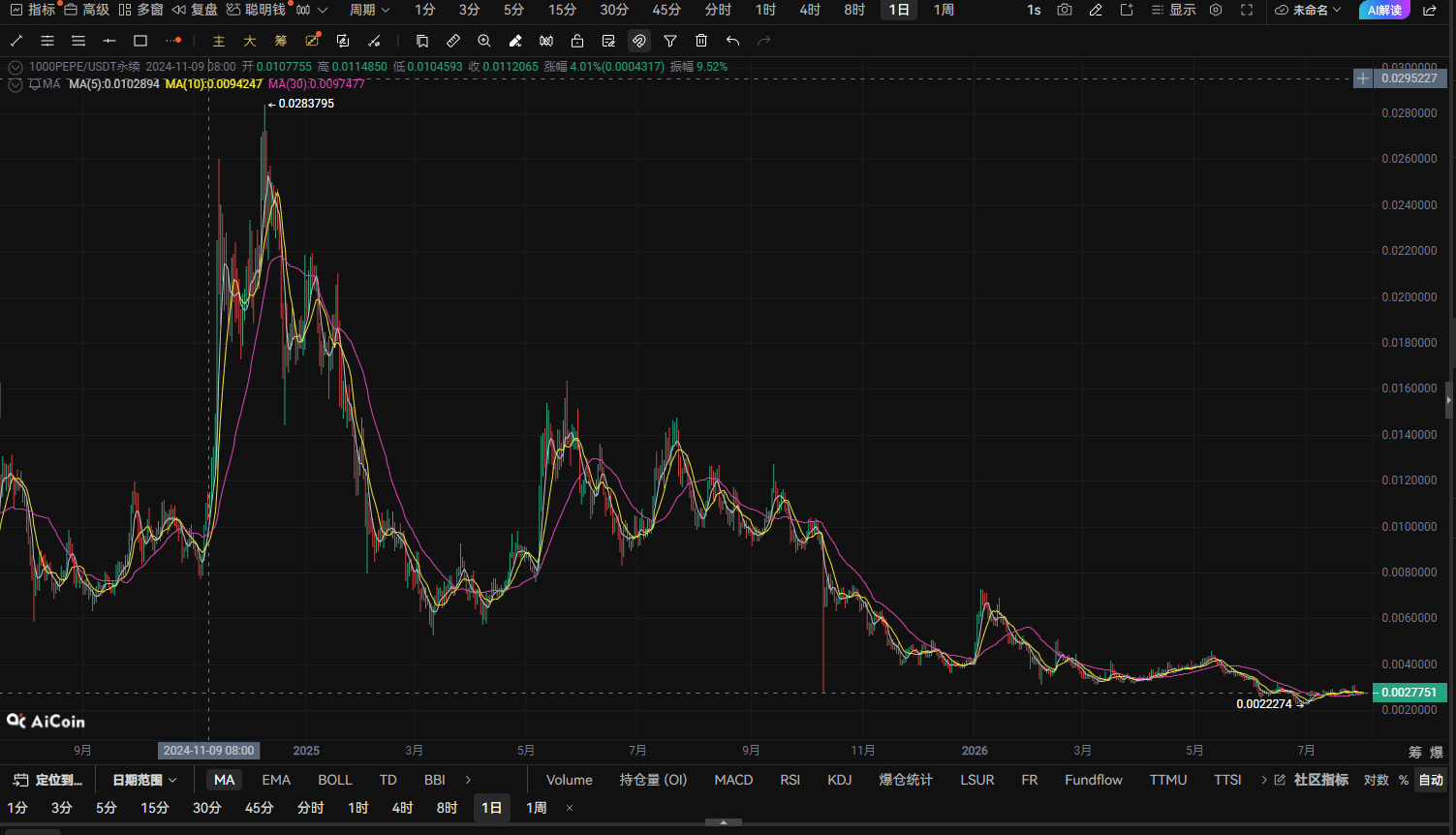Collapse the 1000PEPE/USDT info row
Screen dimensions: 1456x835
15,67
